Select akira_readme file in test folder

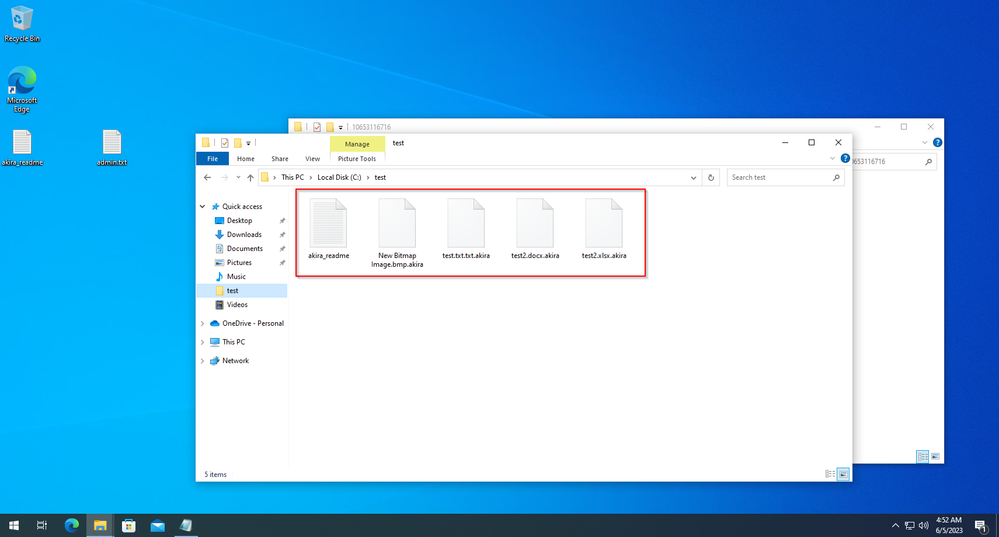point(329,229)
